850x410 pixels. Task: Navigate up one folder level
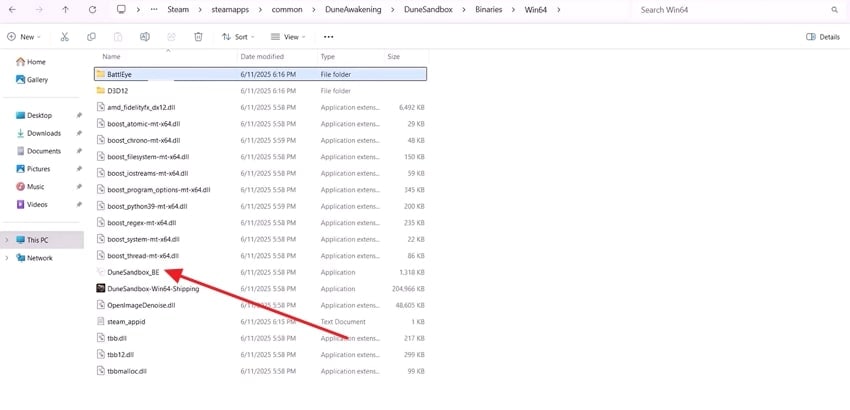pos(66,10)
